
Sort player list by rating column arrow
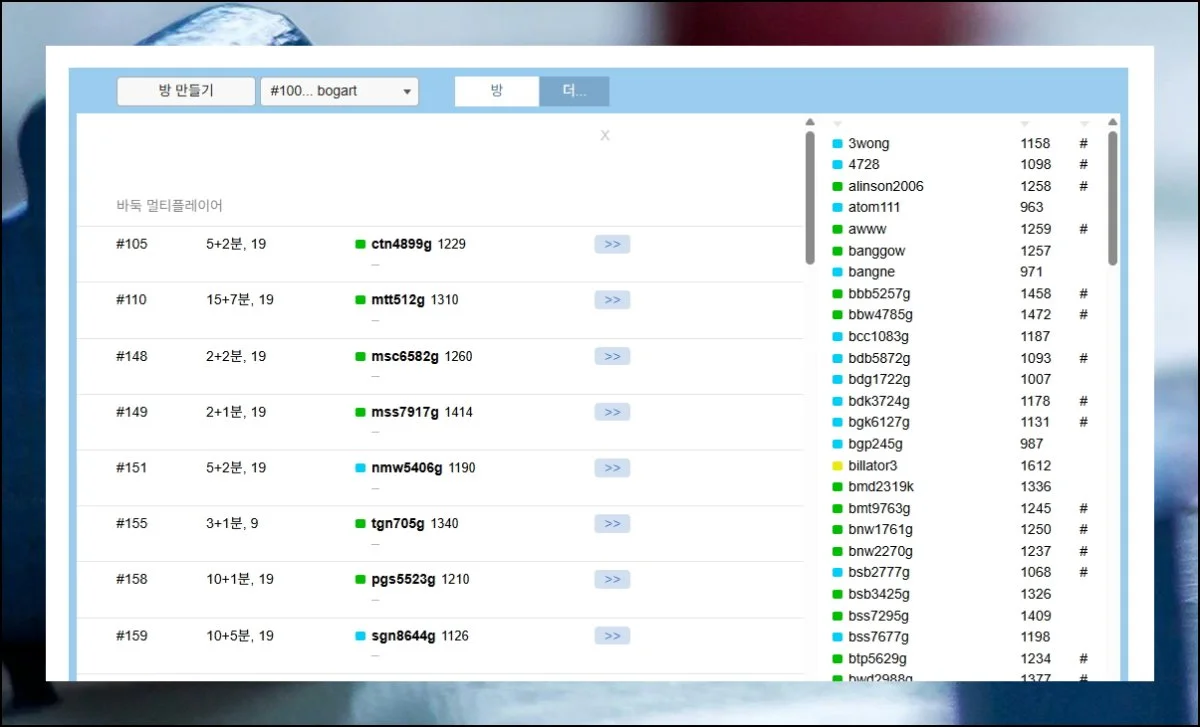1025,123
